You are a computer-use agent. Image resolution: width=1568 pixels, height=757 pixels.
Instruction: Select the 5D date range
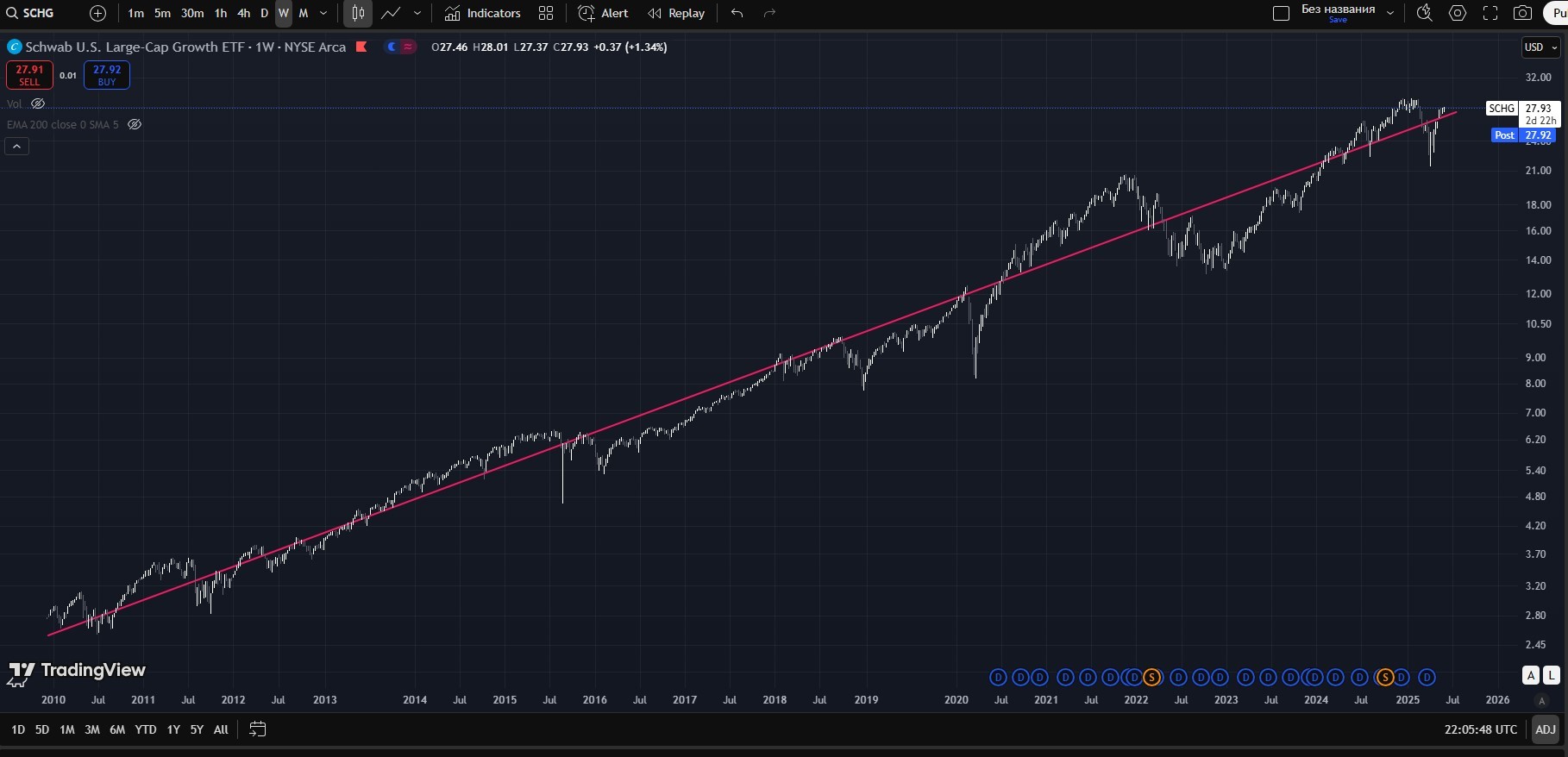point(42,729)
